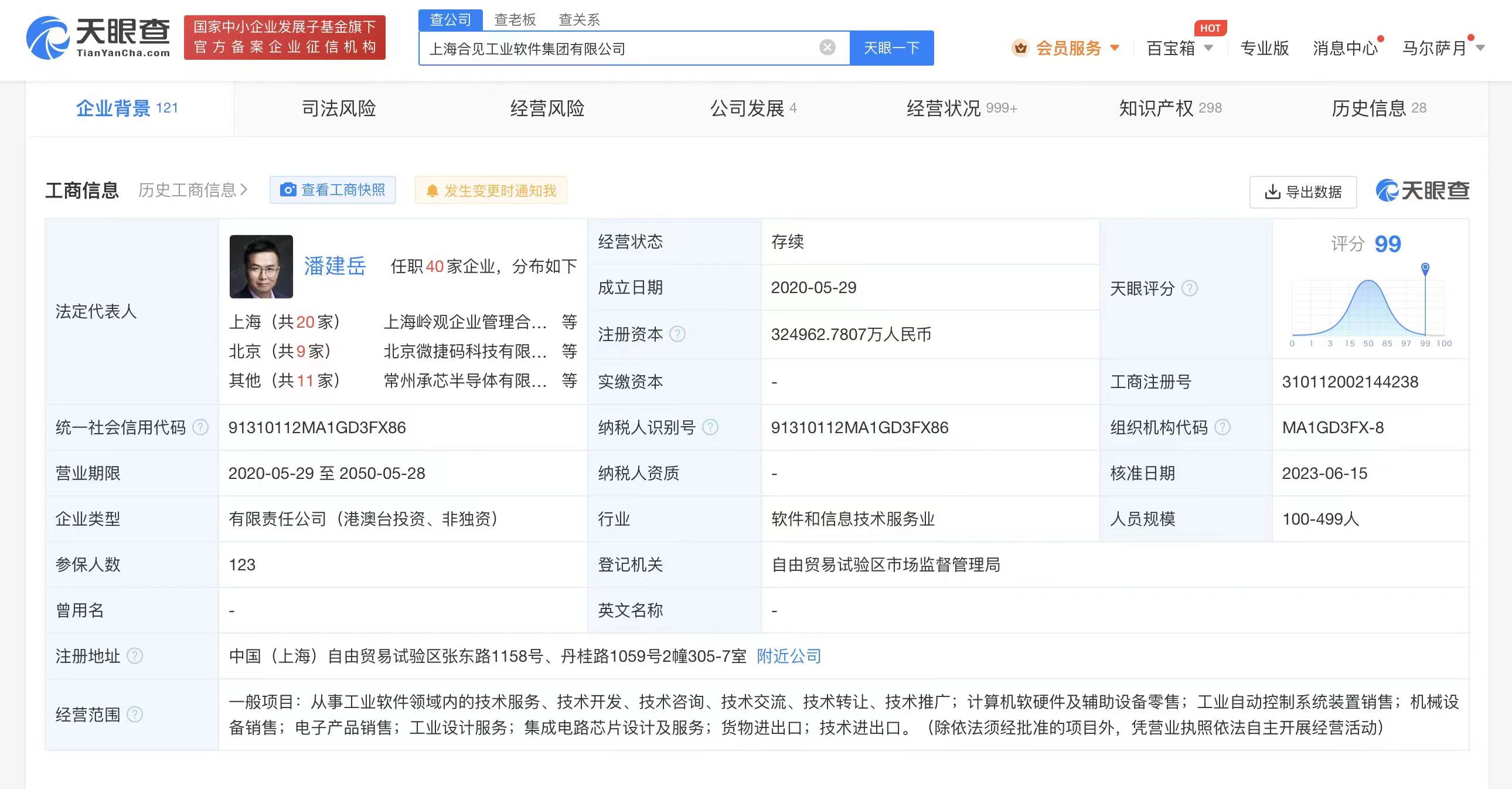This screenshot has height=789, width=1512.
Task: Click the bell icon on 发生变更时通知我
Action: [432, 191]
